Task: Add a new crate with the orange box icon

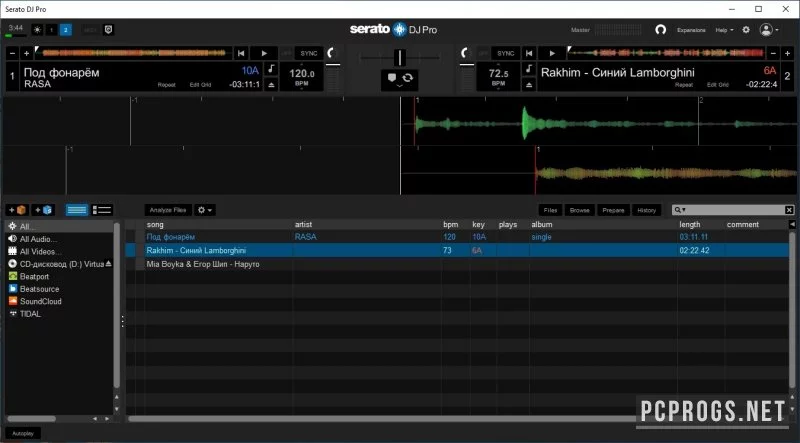Action: (16, 210)
